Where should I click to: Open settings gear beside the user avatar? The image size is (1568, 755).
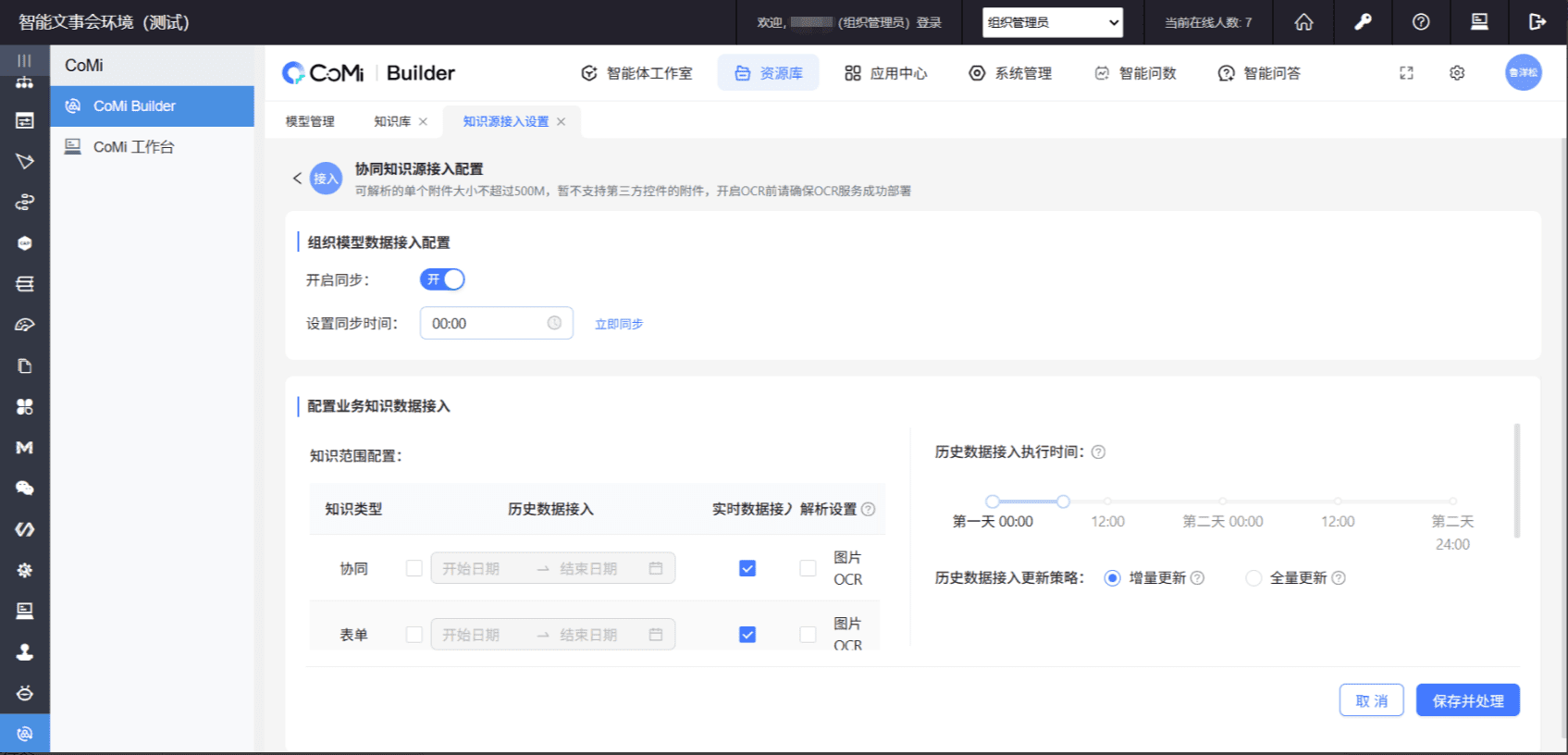tap(1457, 73)
